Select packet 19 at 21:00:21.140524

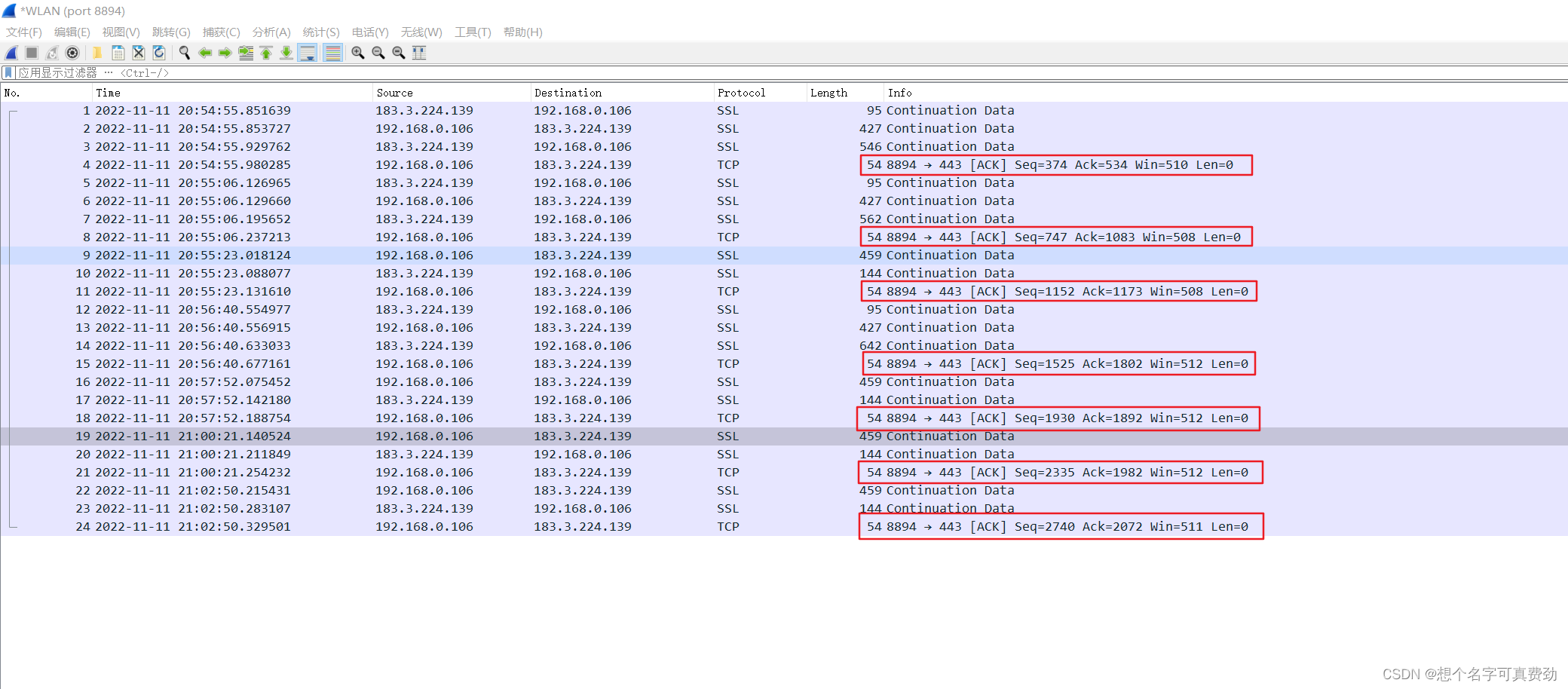(784, 436)
